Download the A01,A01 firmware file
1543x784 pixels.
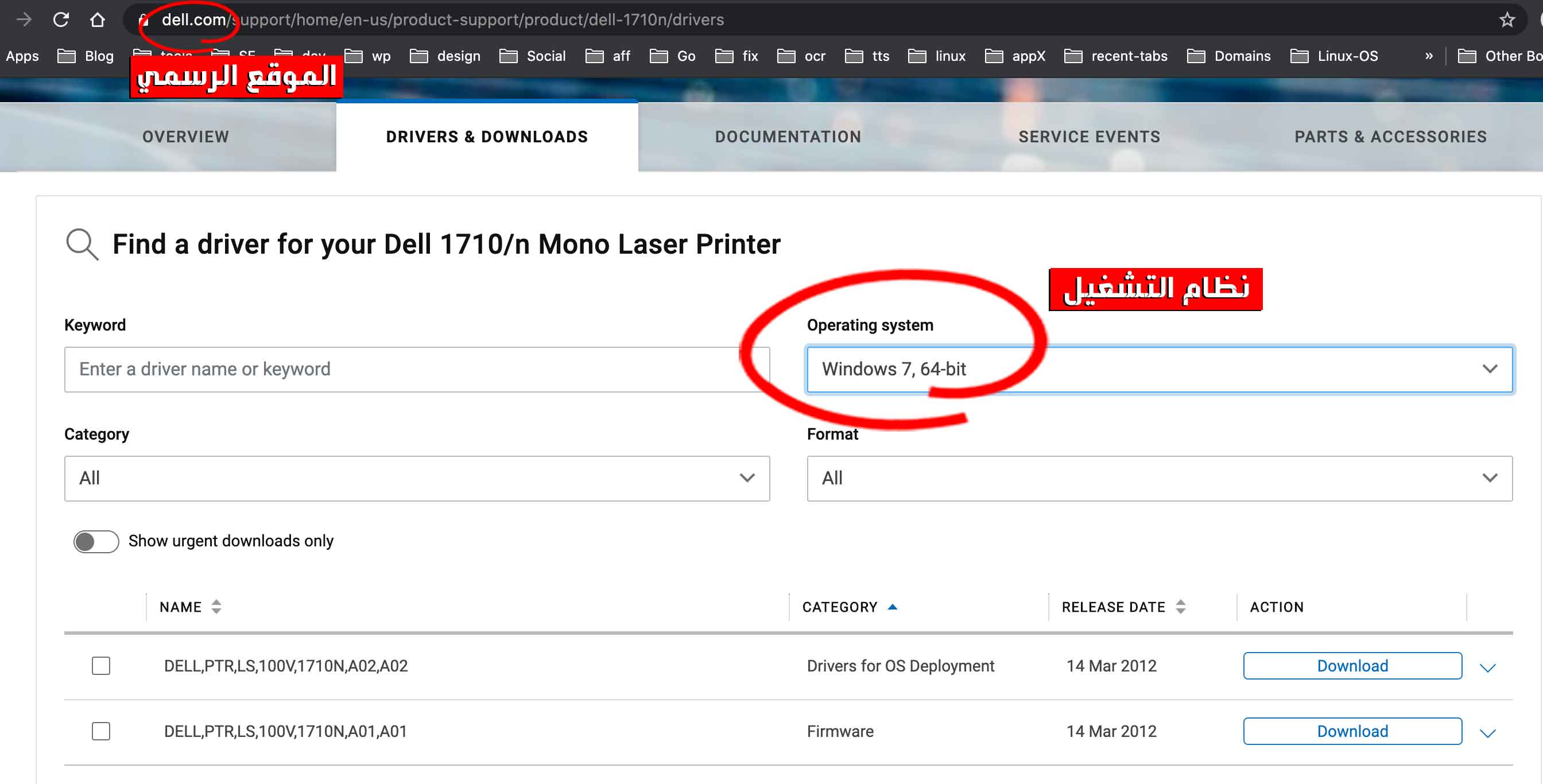[x=1352, y=731]
